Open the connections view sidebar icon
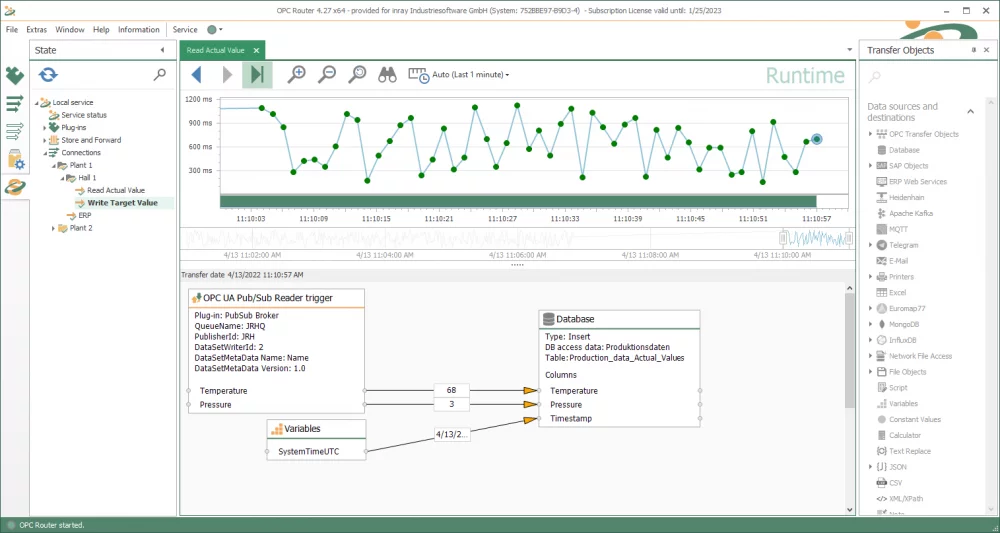The image size is (1000, 533). coord(14,103)
